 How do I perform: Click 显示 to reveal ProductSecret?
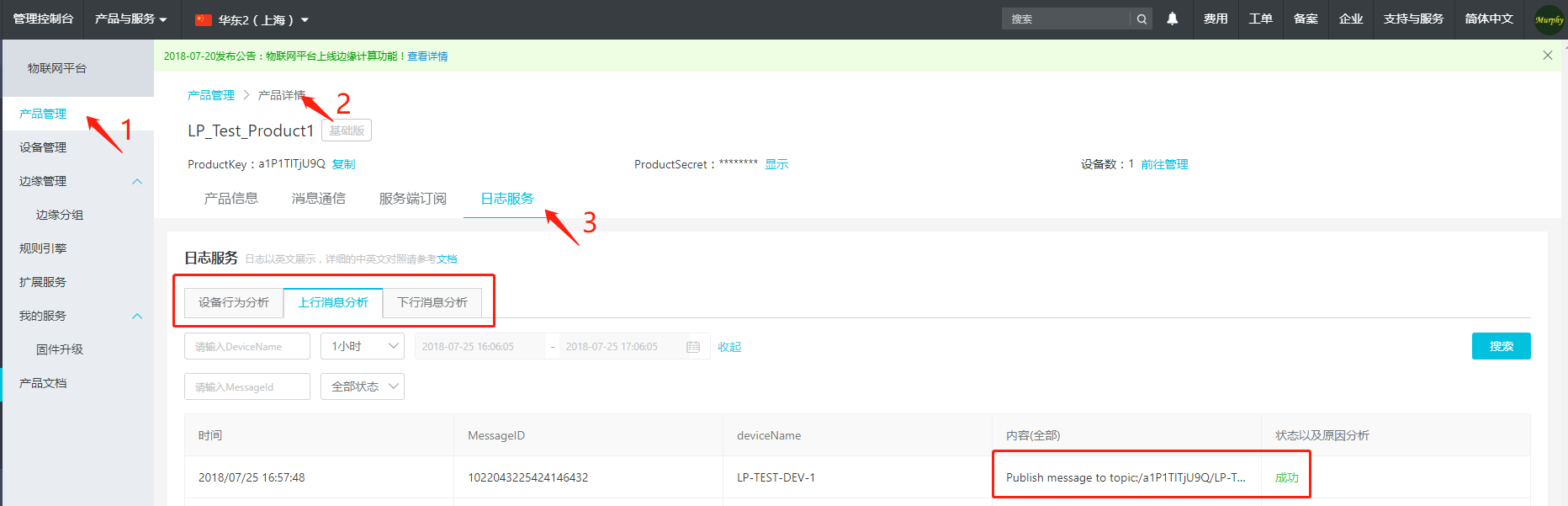click(776, 164)
